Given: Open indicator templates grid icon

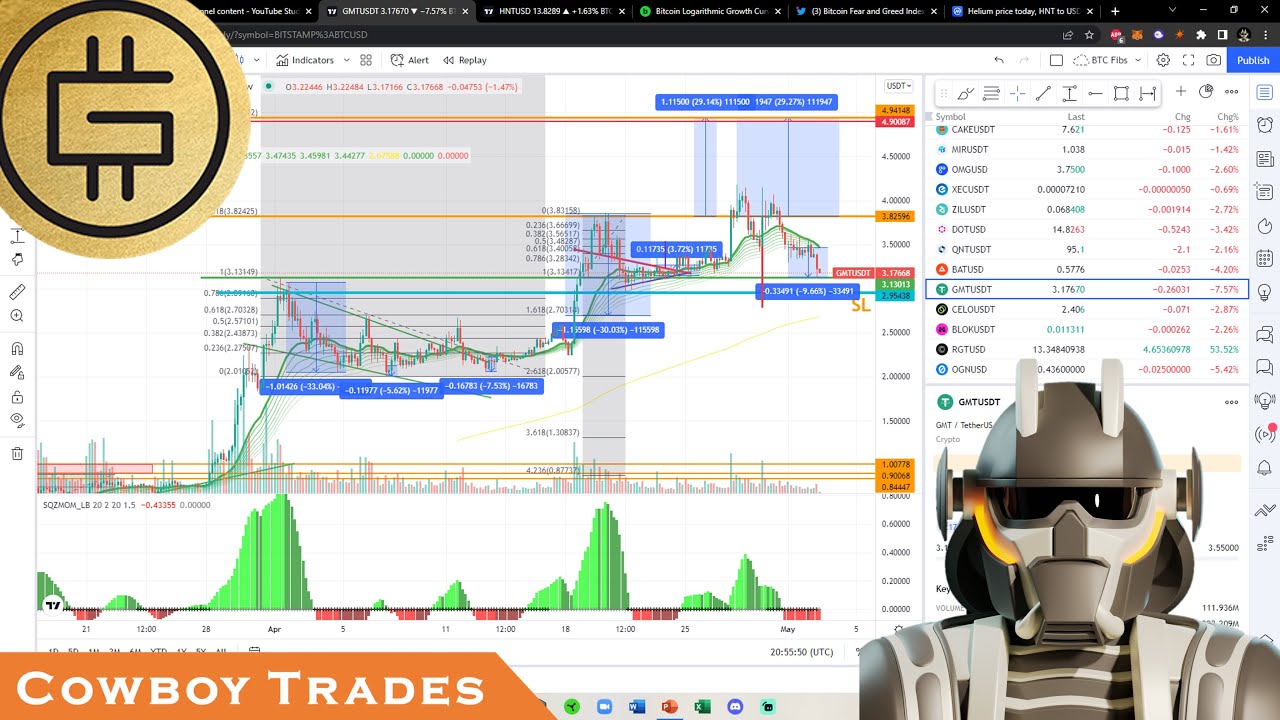Looking at the screenshot, I should [x=366, y=60].
